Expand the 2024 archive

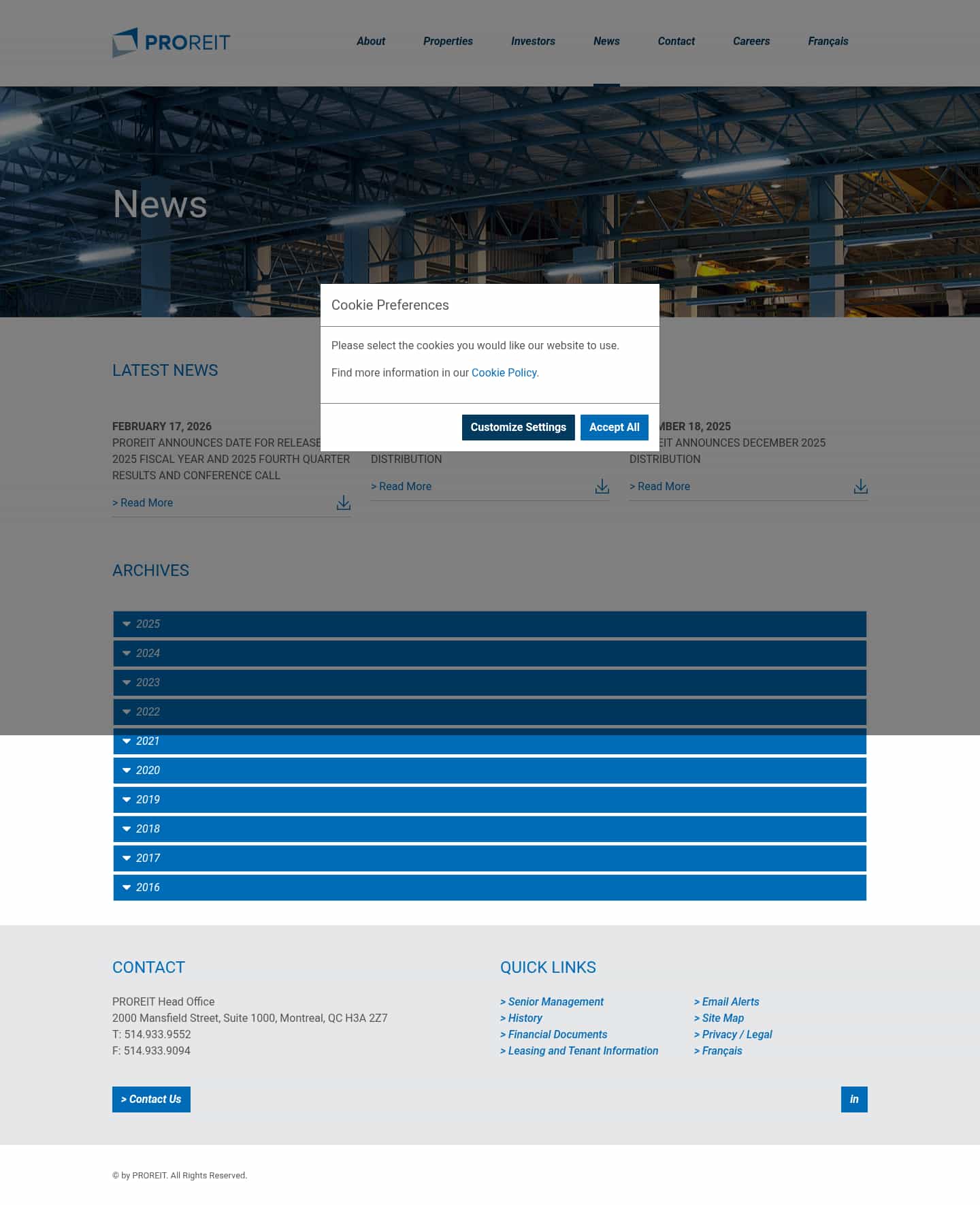click(x=490, y=654)
